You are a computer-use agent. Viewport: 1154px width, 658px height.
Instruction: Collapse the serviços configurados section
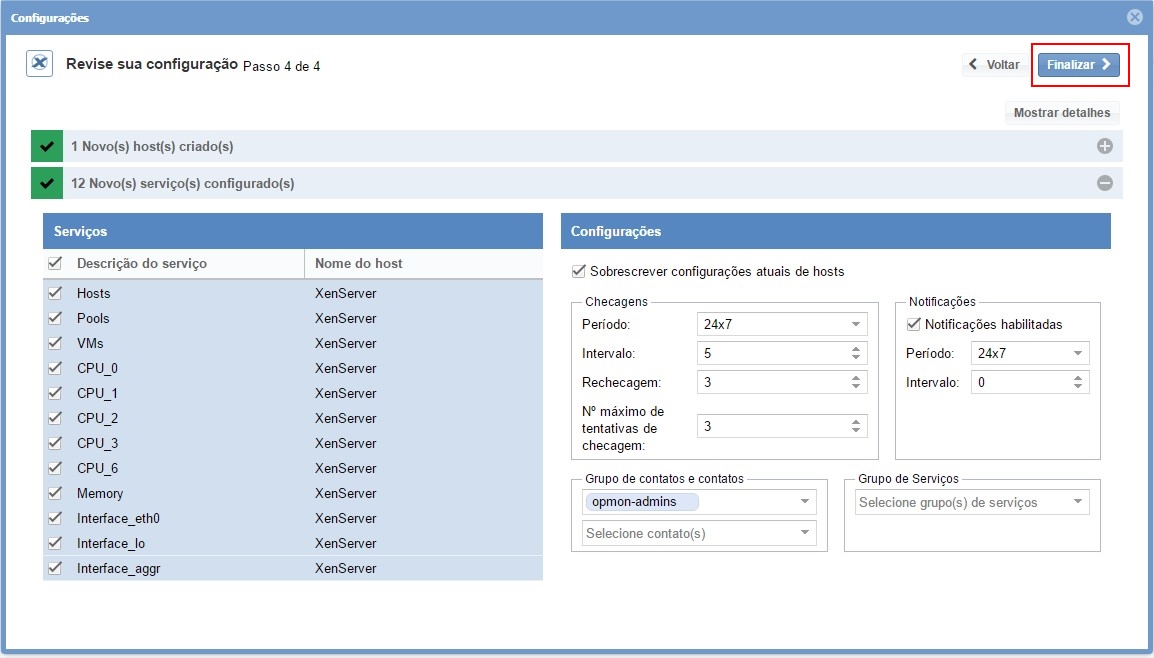[1104, 183]
